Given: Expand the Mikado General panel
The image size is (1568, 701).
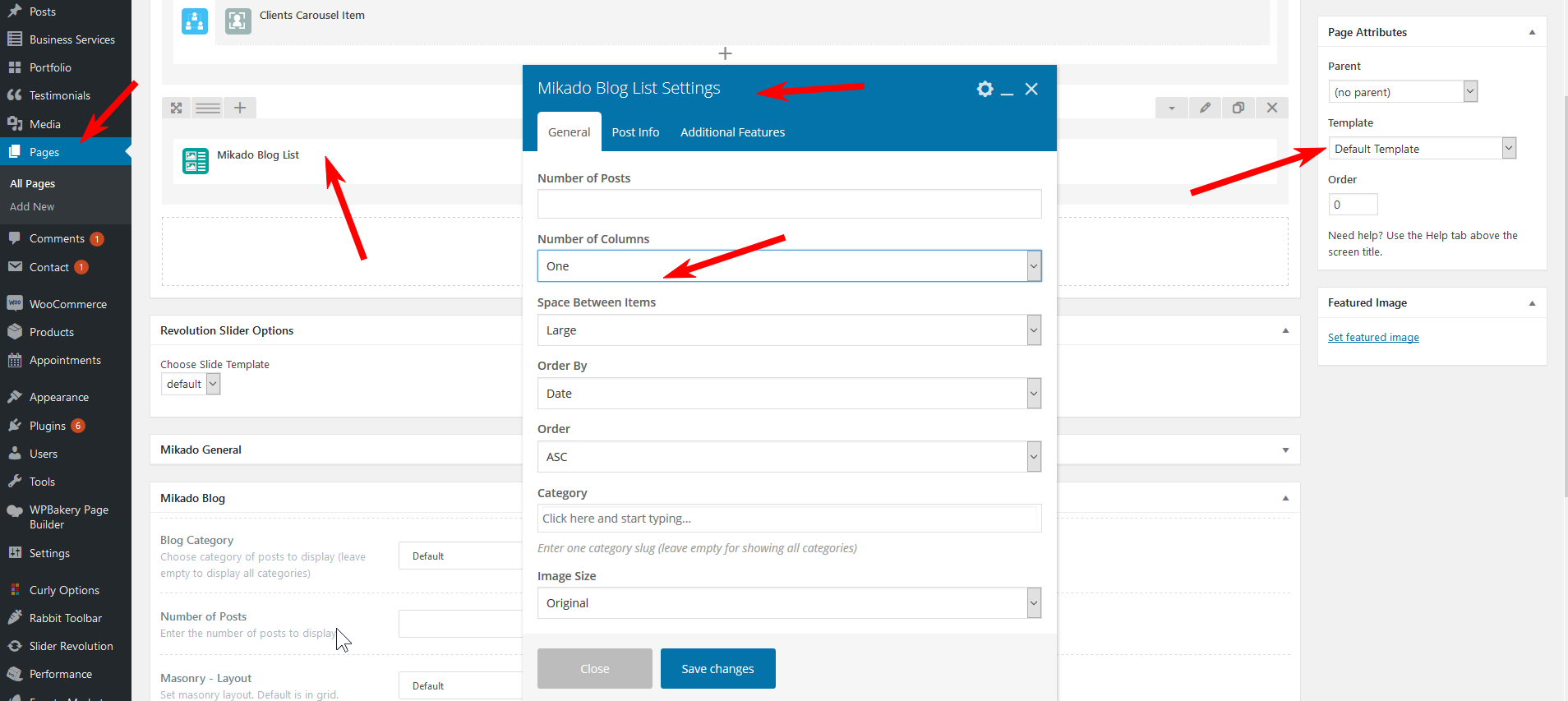Looking at the screenshot, I should click(x=1285, y=450).
